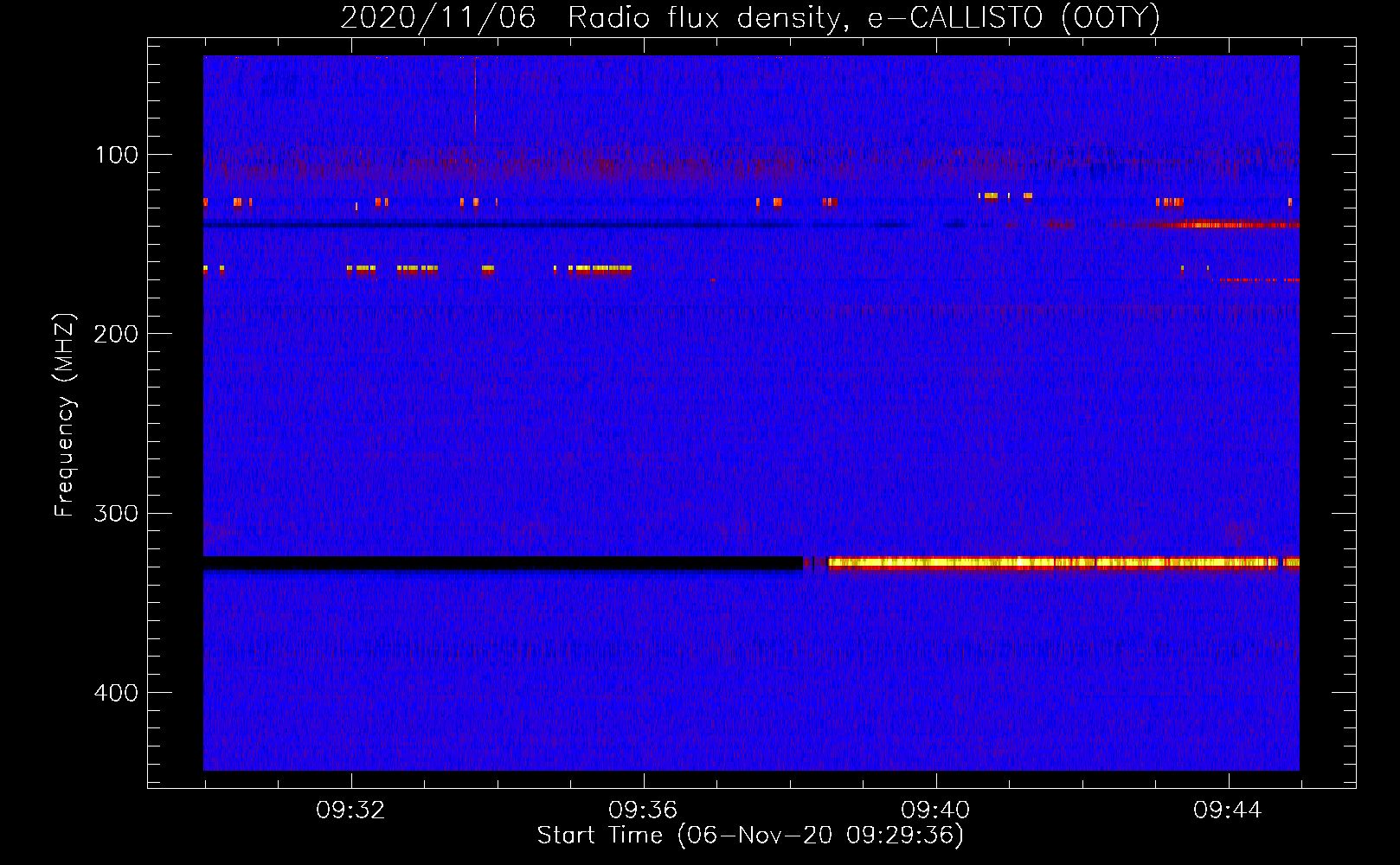The width and height of the screenshot is (1400, 865).
Task: Click the bright yellow emission band near 330 MHz
Action: (1063, 563)
